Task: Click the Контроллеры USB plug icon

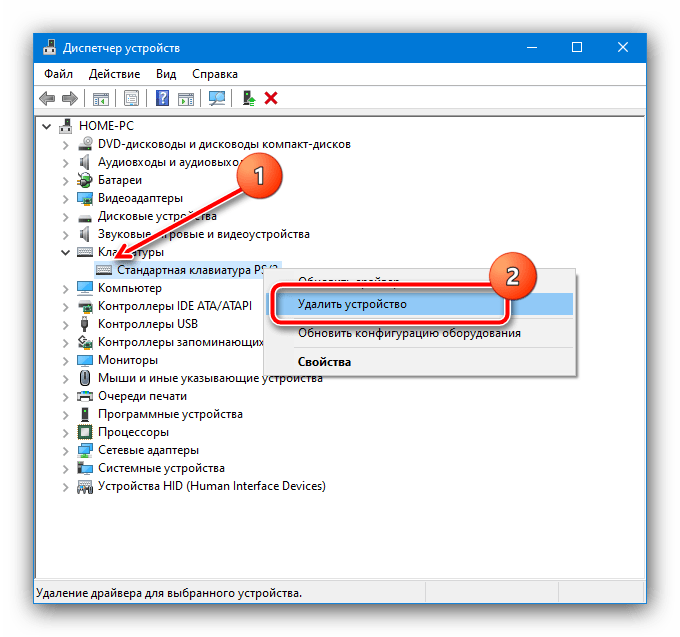Action: click(x=85, y=324)
